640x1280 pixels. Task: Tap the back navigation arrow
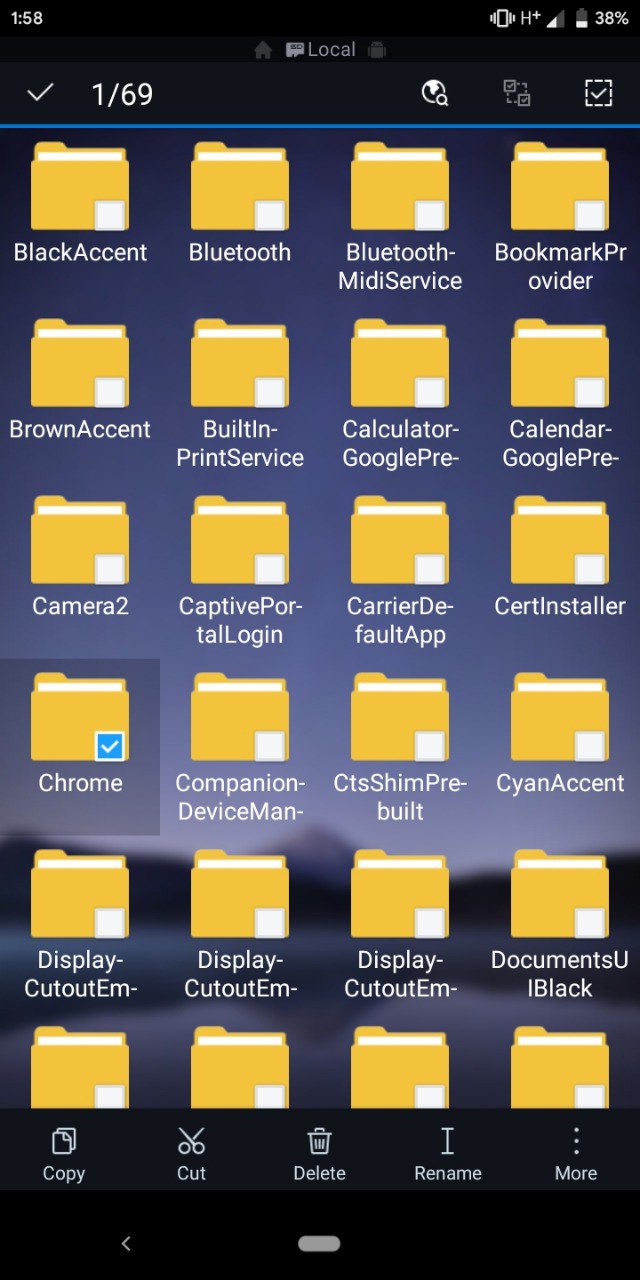pos(126,1243)
